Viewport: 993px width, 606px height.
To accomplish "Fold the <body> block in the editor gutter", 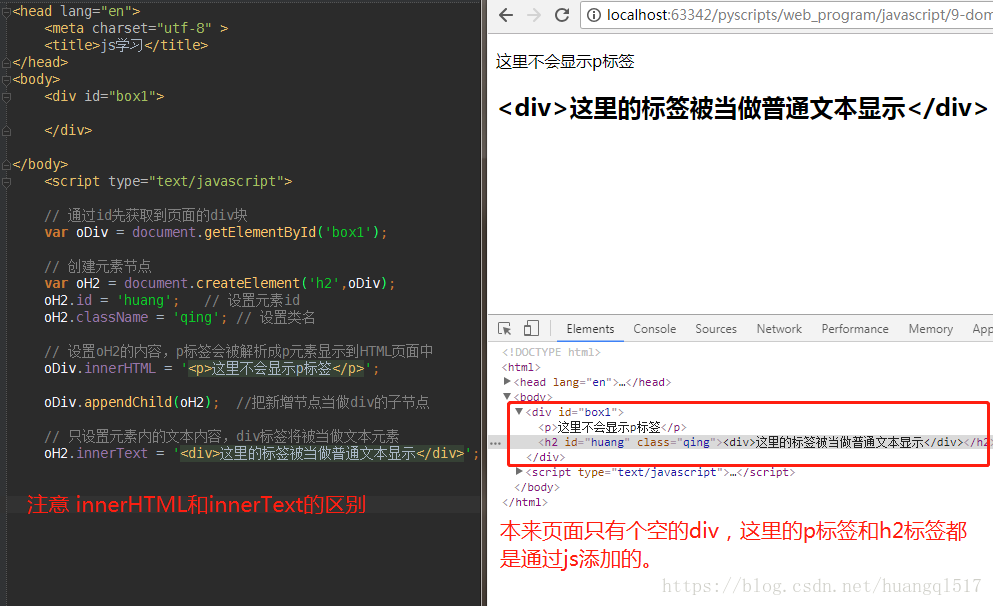I will point(6,80).
